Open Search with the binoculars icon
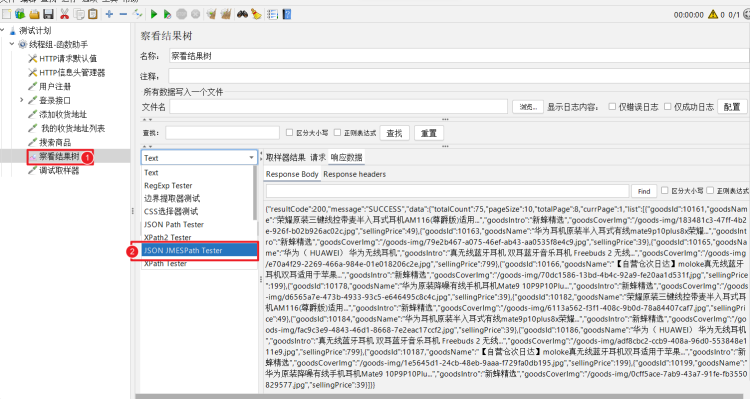 coord(242,14)
